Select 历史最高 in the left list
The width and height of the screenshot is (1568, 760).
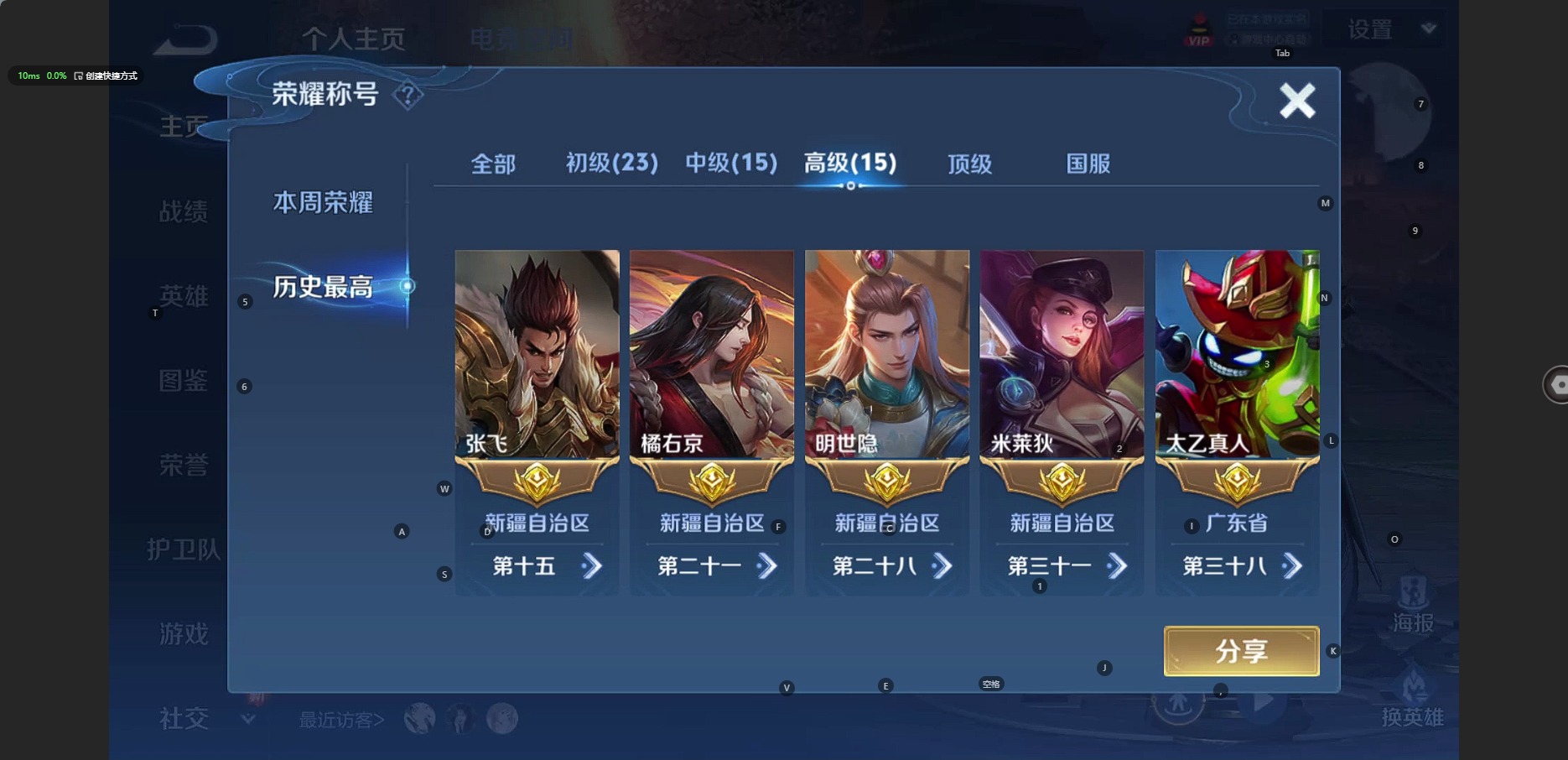coord(323,287)
